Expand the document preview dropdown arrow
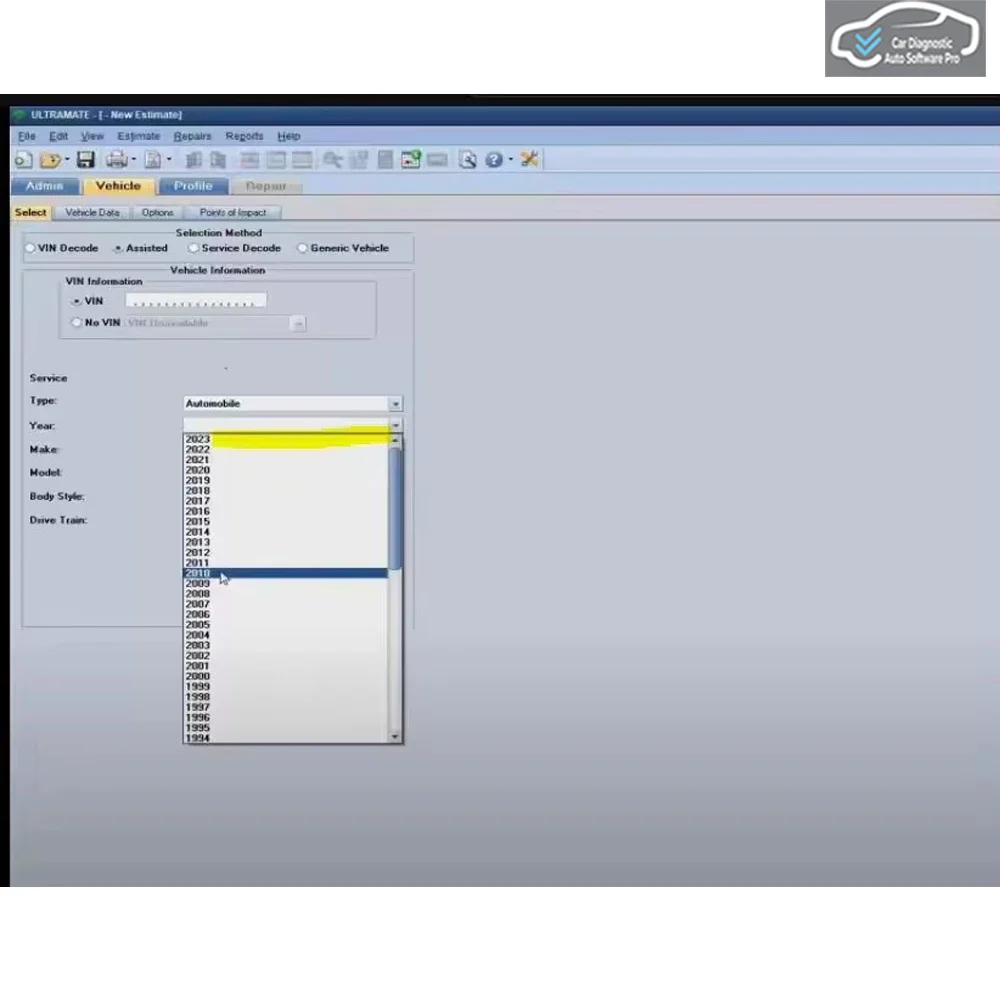The height and width of the screenshot is (1000, 1000). pos(169,159)
